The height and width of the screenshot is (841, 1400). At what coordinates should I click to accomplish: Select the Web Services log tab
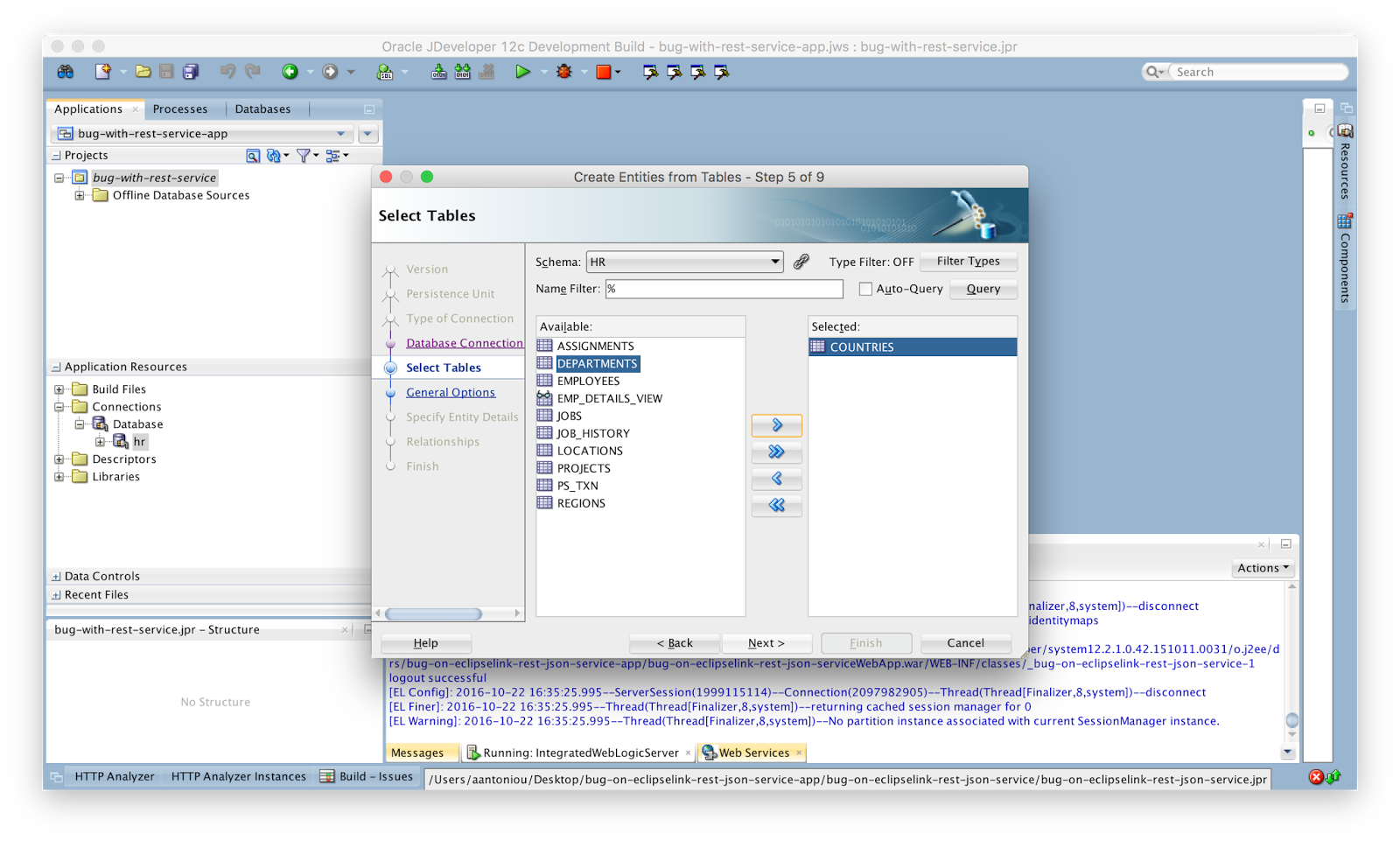click(753, 753)
